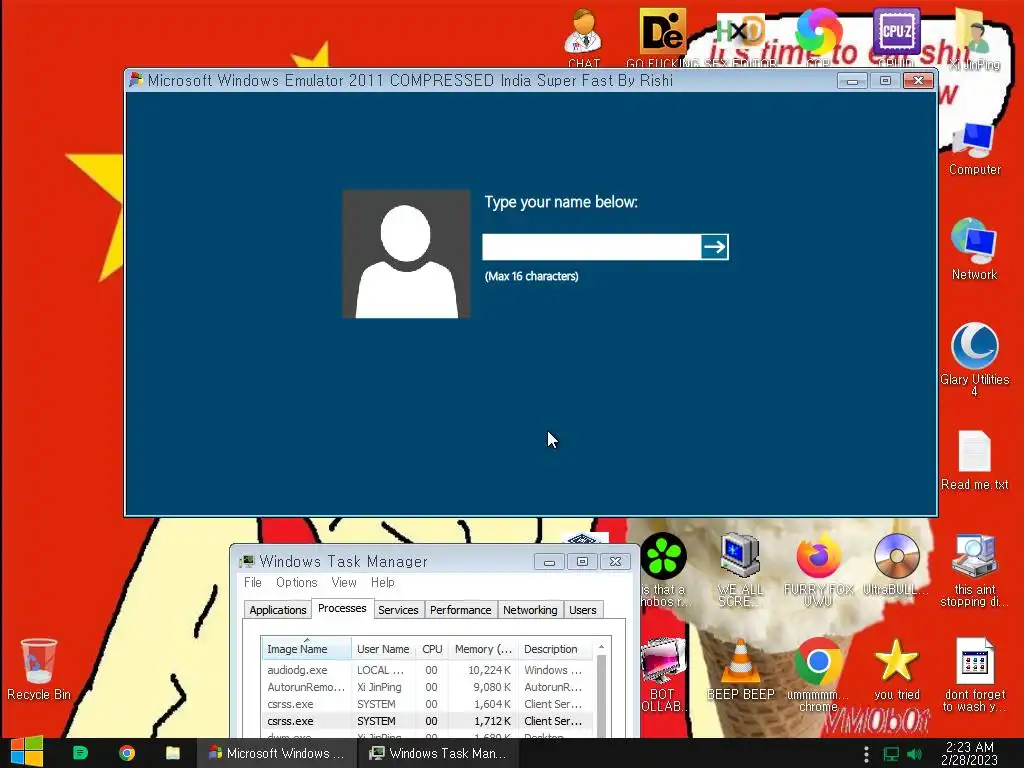The height and width of the screenshot is (768, 1024).
Task: Open the WE ALL SCRE... computer icon
Action: (740, 568)
